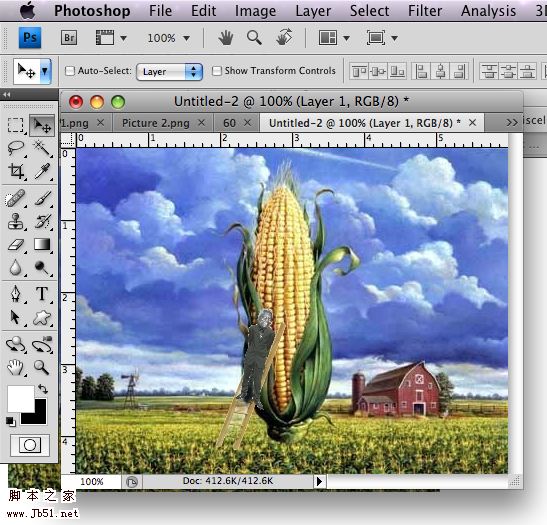Click Zoom tool in application bar
547x525 pixels.
click(254, 37)
